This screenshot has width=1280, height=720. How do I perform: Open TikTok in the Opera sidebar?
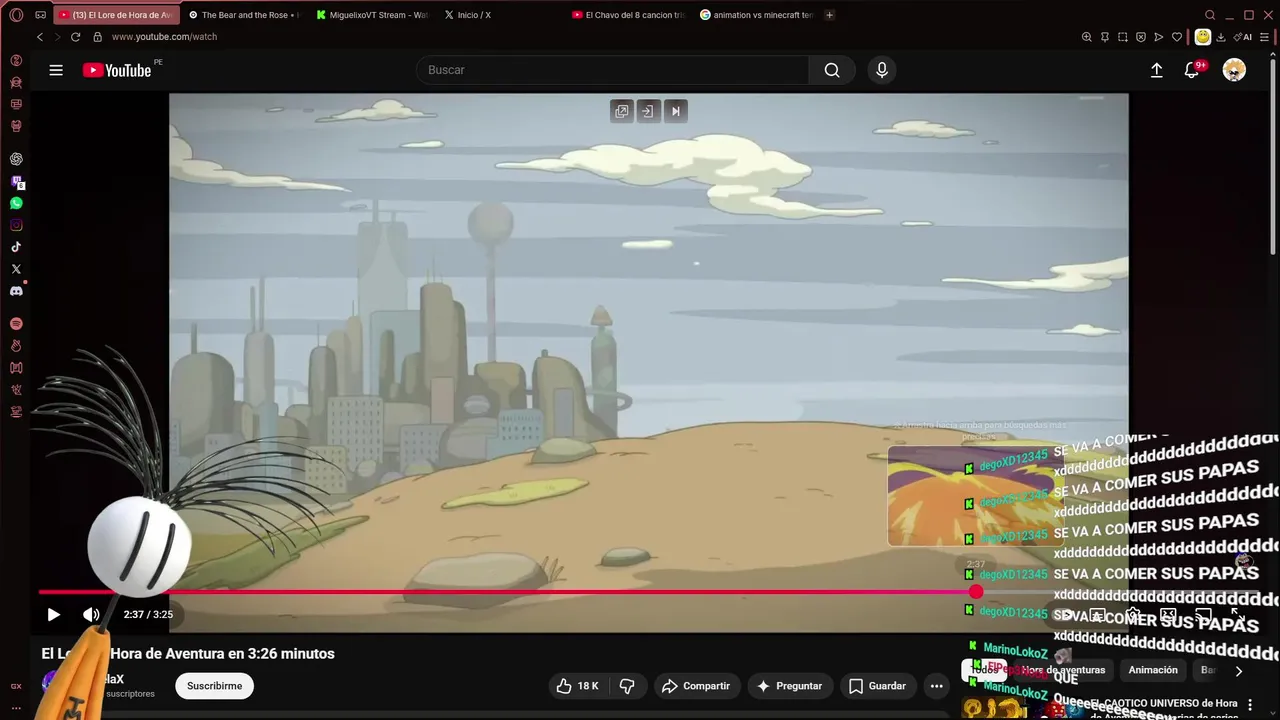point(16,247)
